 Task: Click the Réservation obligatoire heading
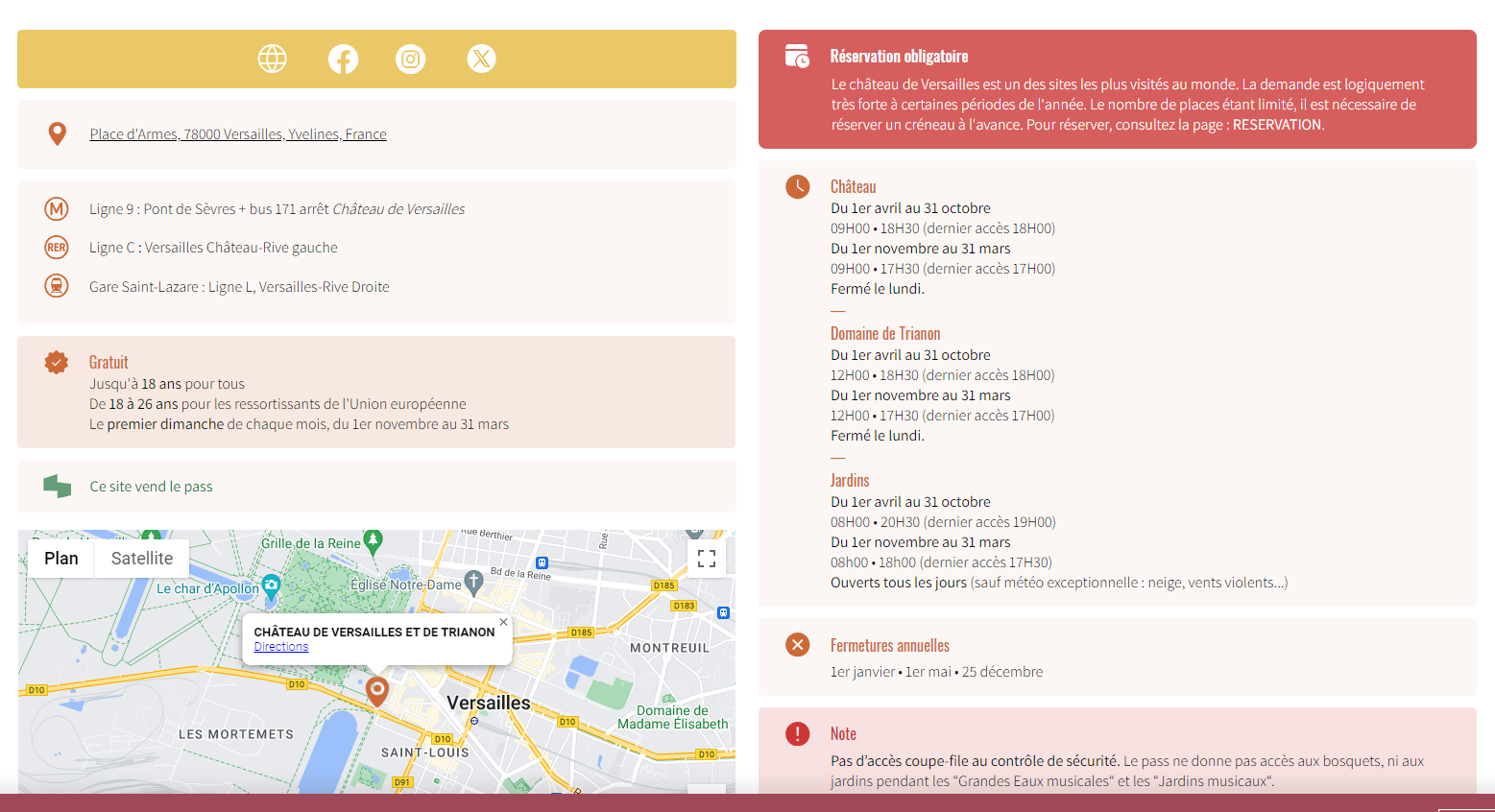899,57
